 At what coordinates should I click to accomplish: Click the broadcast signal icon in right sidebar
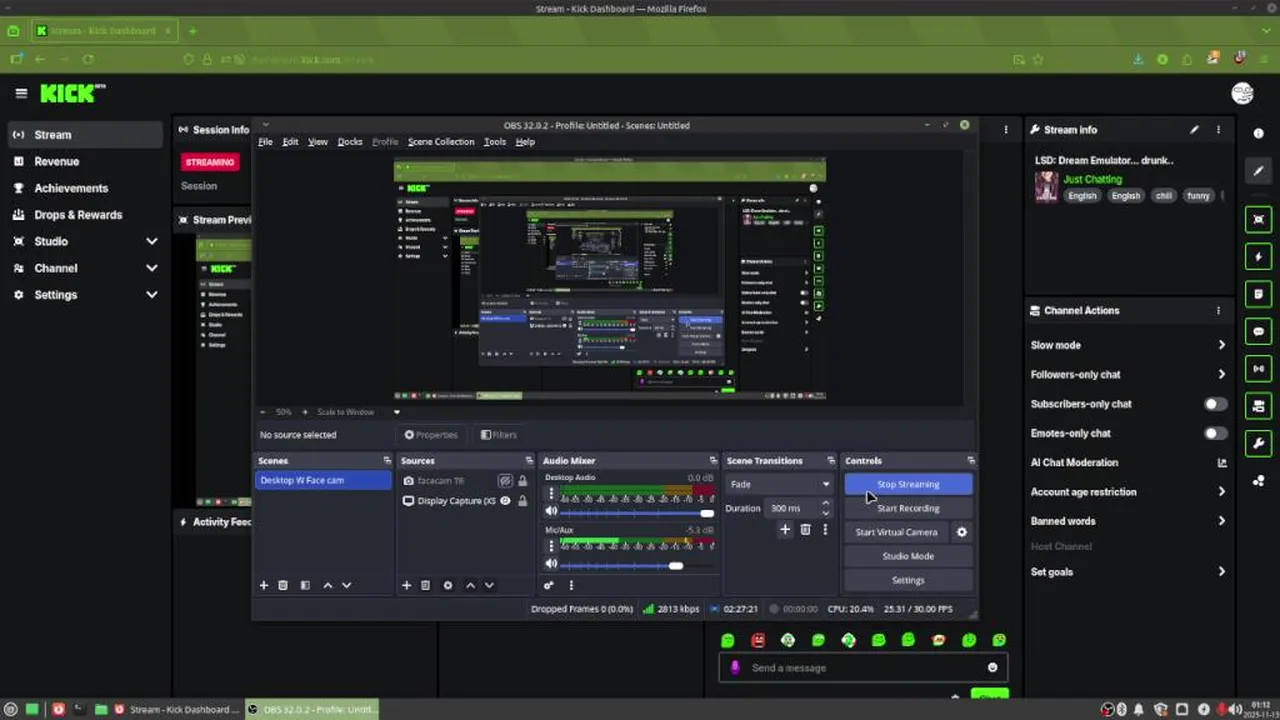tap(1258, 368)
